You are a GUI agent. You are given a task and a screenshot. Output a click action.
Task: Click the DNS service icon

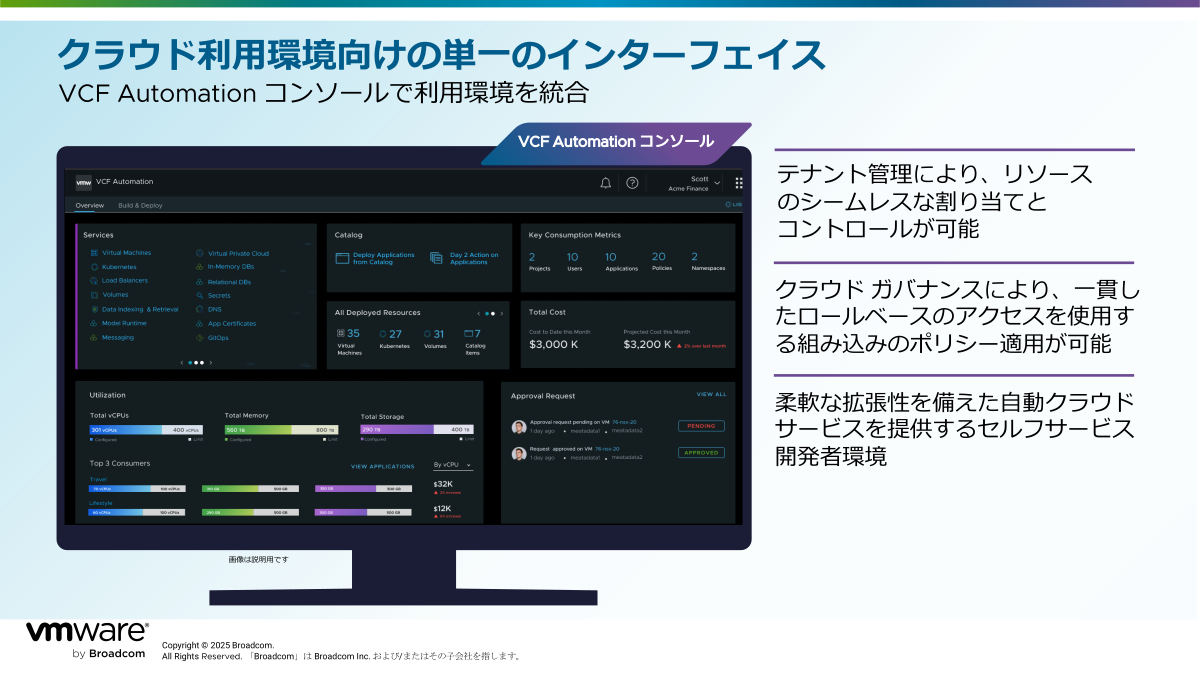point(200,309)
